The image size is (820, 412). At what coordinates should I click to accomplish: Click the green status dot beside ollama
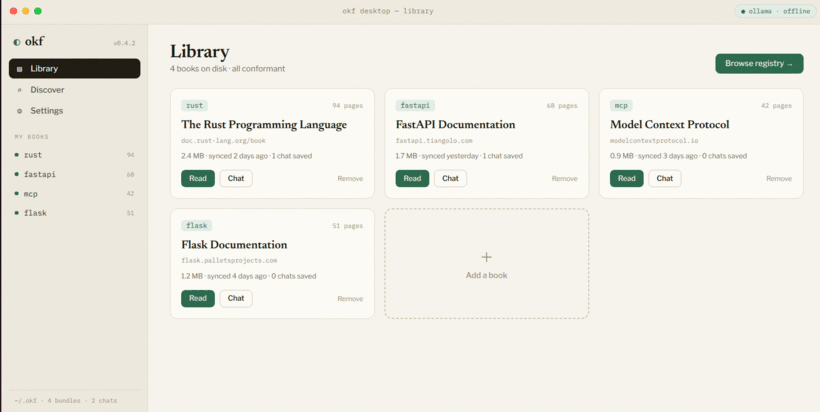pyautogui.click(x=743, y=12)
